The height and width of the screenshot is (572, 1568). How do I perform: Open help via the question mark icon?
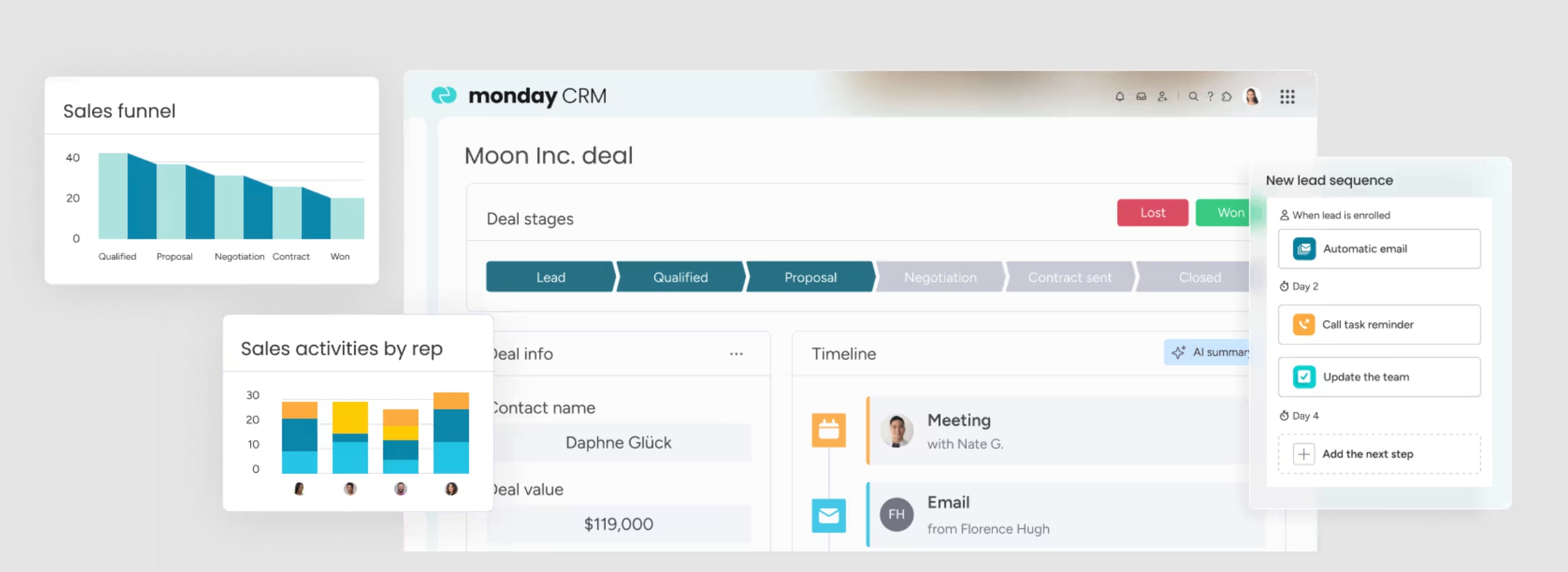1210,97
